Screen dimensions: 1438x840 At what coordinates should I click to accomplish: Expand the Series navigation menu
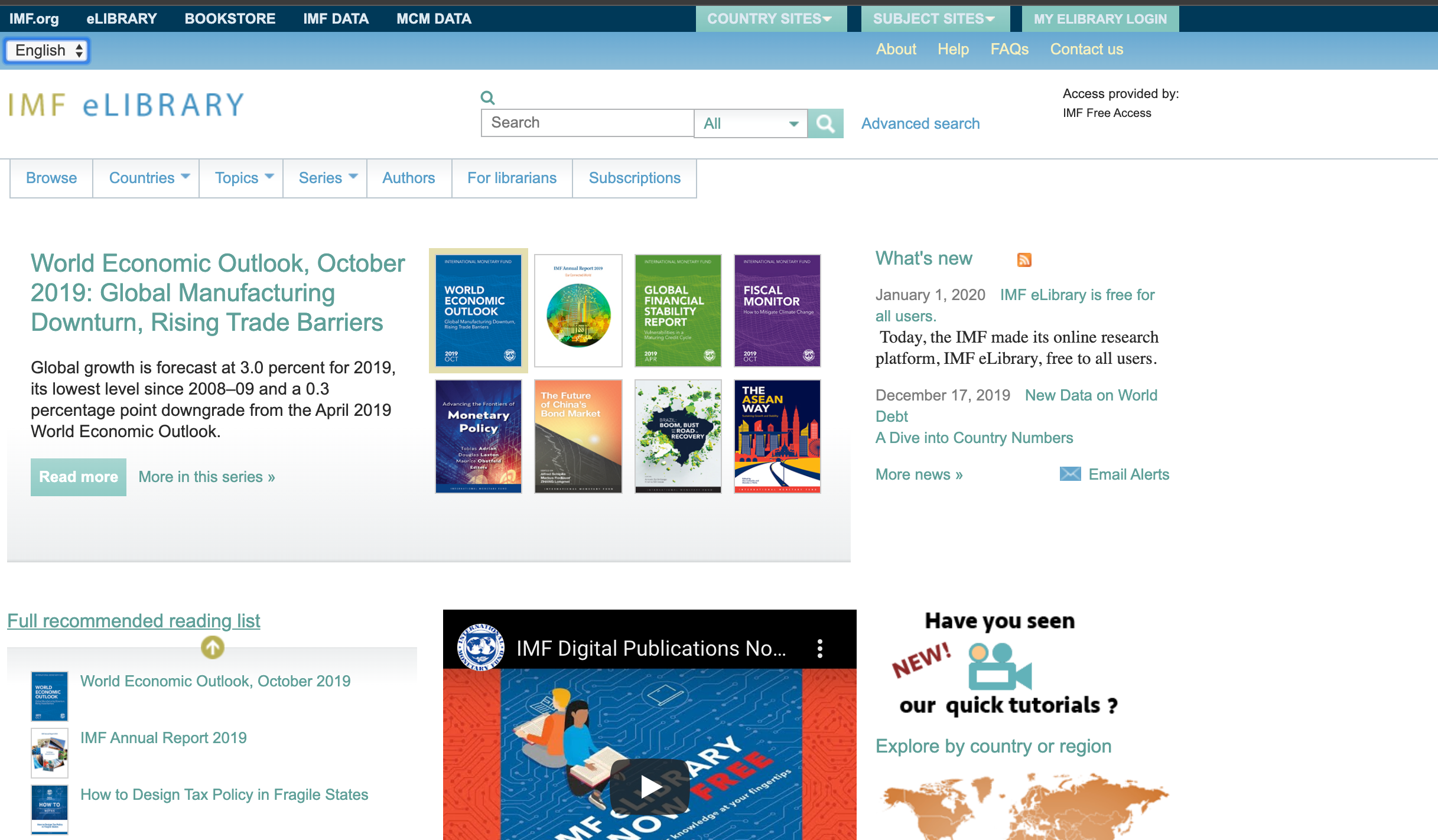click(325, 178)
